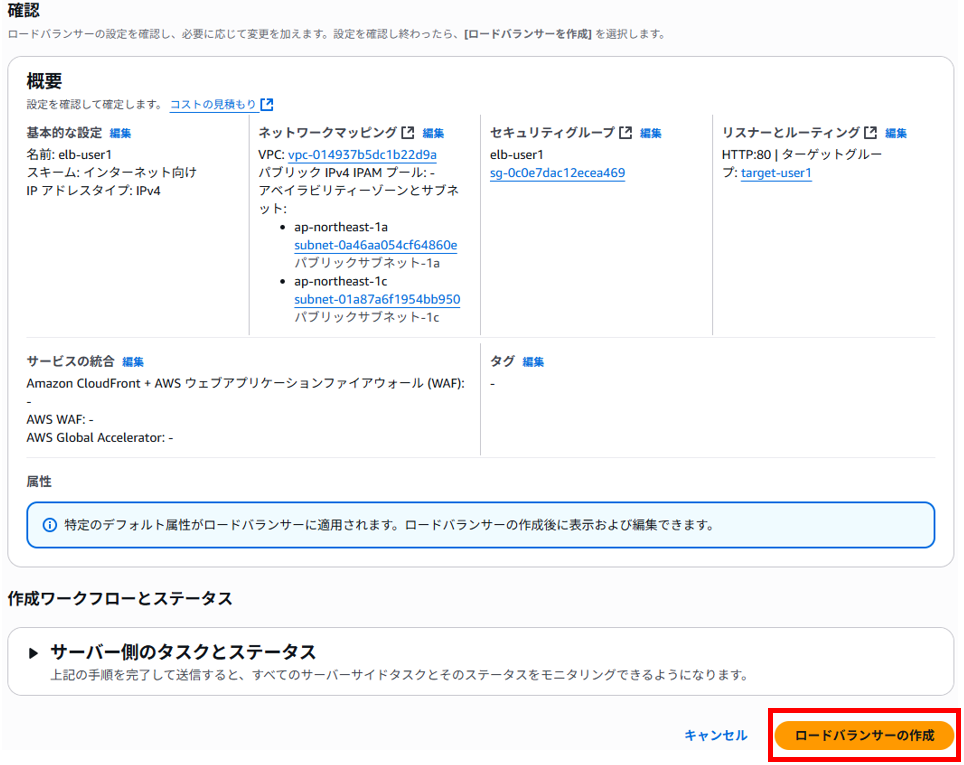Select パブリックサブネット-1c text
This screenshot has height=765, width=964.
pos(367,317)
